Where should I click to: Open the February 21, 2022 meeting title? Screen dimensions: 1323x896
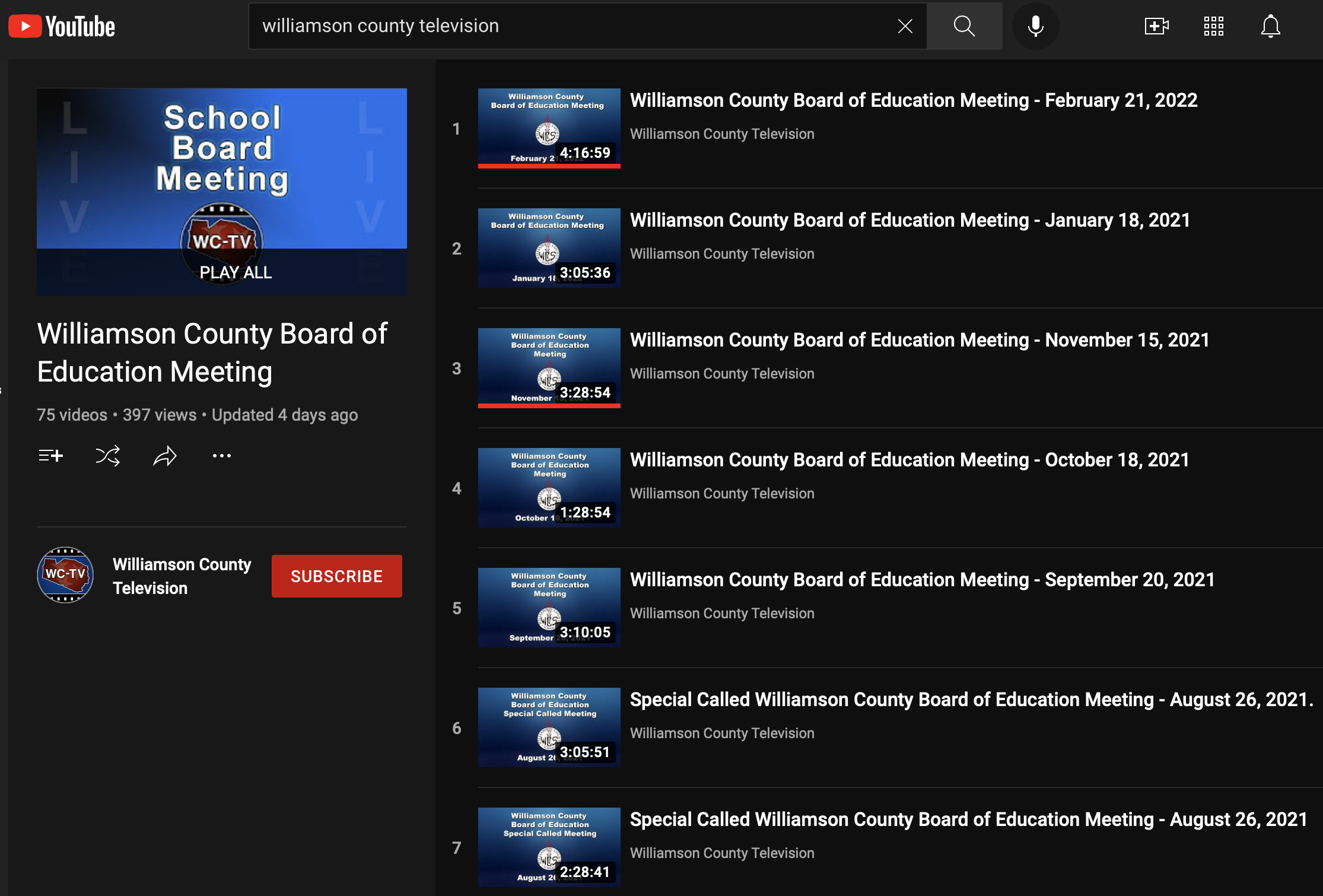tap(914, 100)
